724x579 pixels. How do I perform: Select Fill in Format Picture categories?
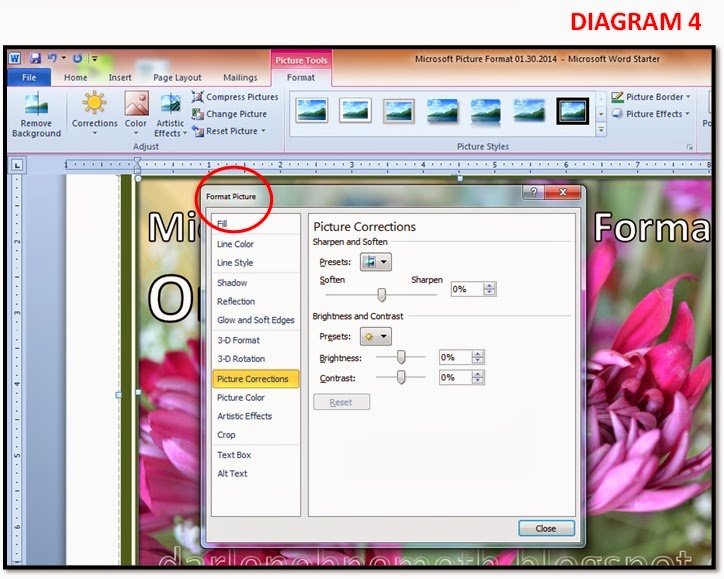pos(255,224)
